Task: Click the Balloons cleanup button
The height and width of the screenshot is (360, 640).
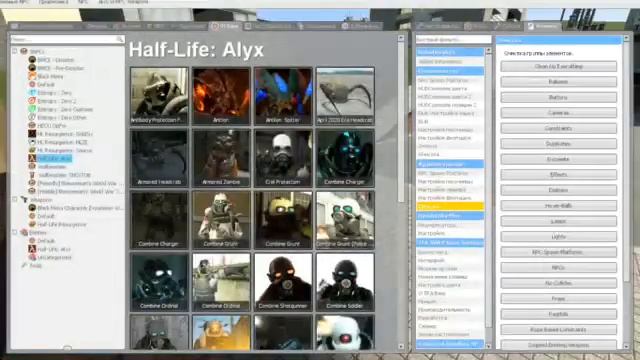Action: tap(558, 82)
